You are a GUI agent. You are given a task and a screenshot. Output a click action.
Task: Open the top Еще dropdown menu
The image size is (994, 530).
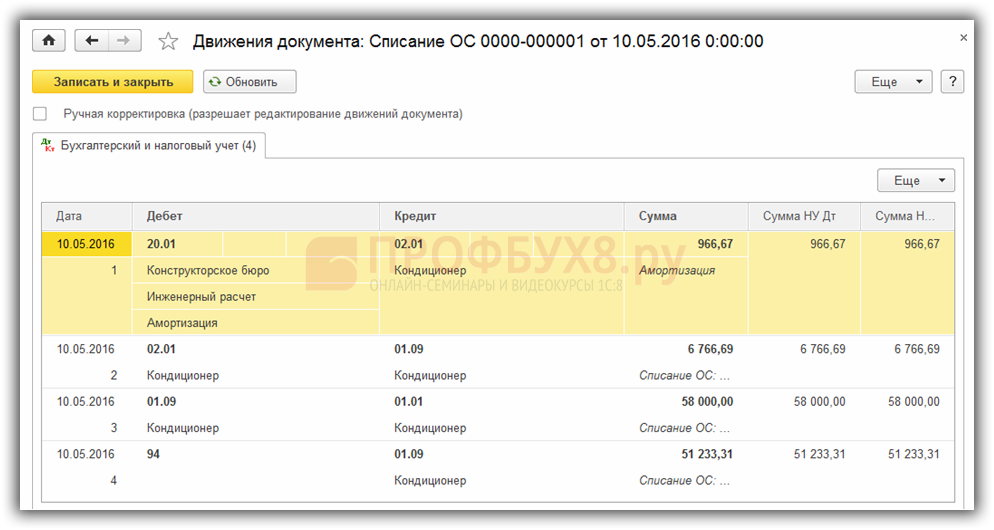[x=893, y=82]
